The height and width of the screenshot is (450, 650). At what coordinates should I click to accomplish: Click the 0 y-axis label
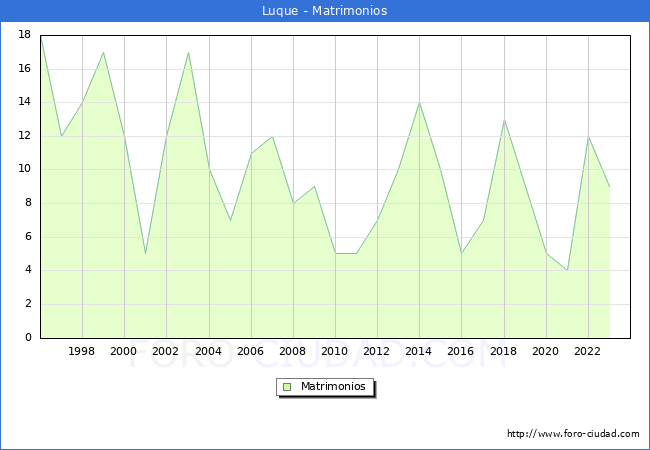29,337
